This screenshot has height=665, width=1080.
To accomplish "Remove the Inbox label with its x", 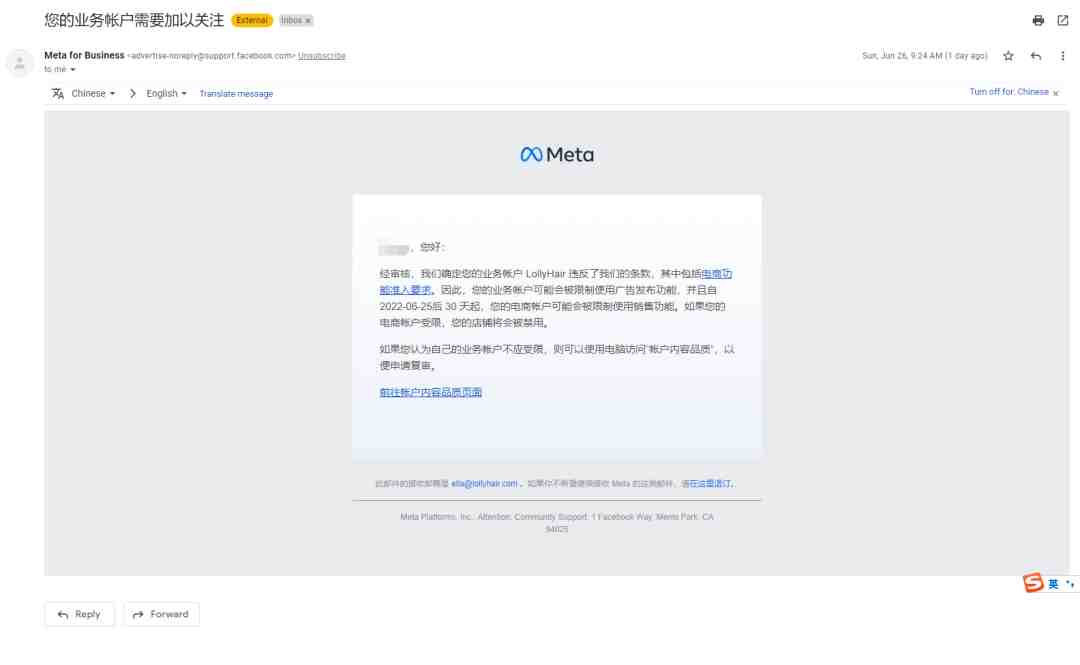I will [x=308, y=21].
